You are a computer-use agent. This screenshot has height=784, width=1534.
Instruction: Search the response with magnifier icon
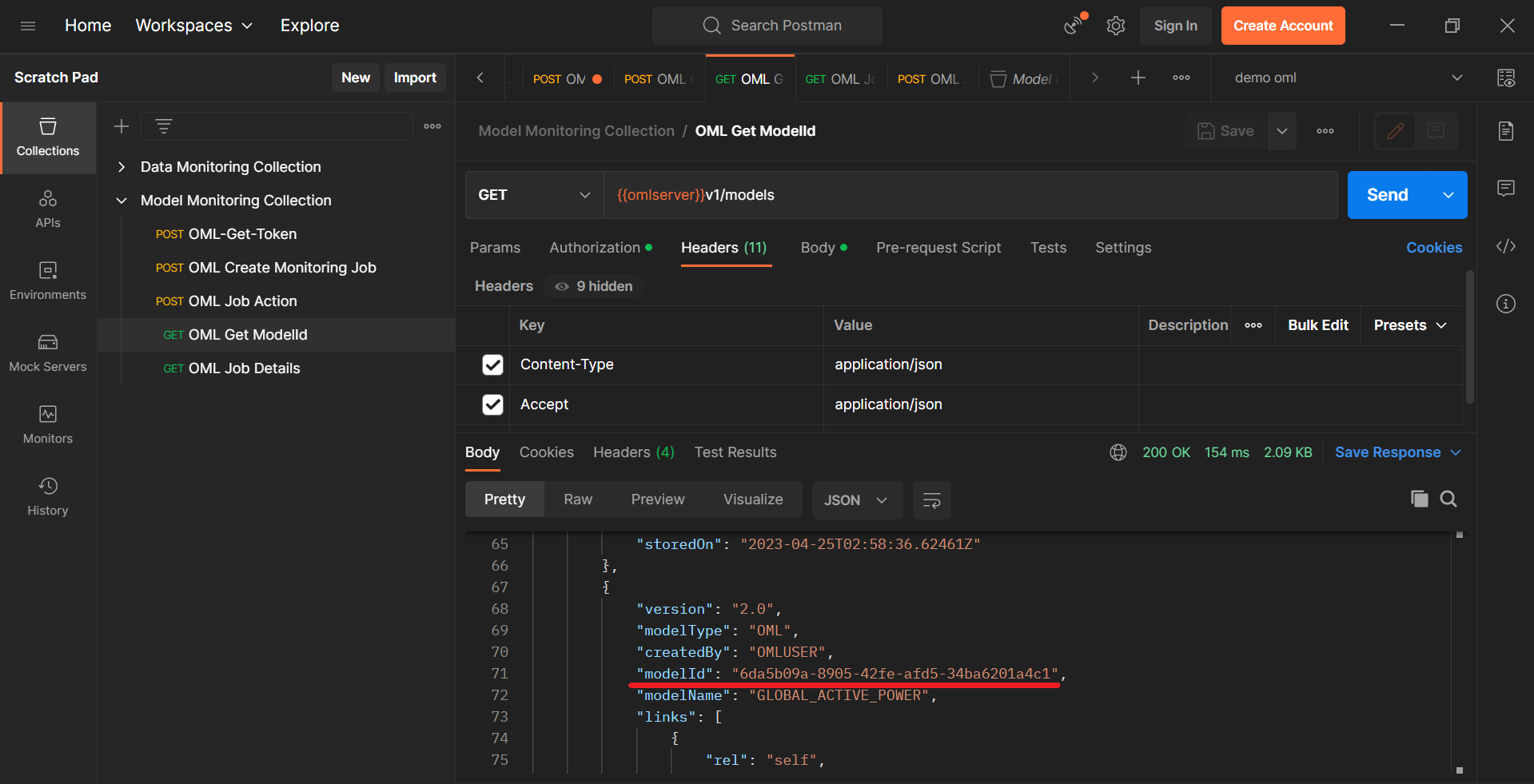click(1448, 499)
